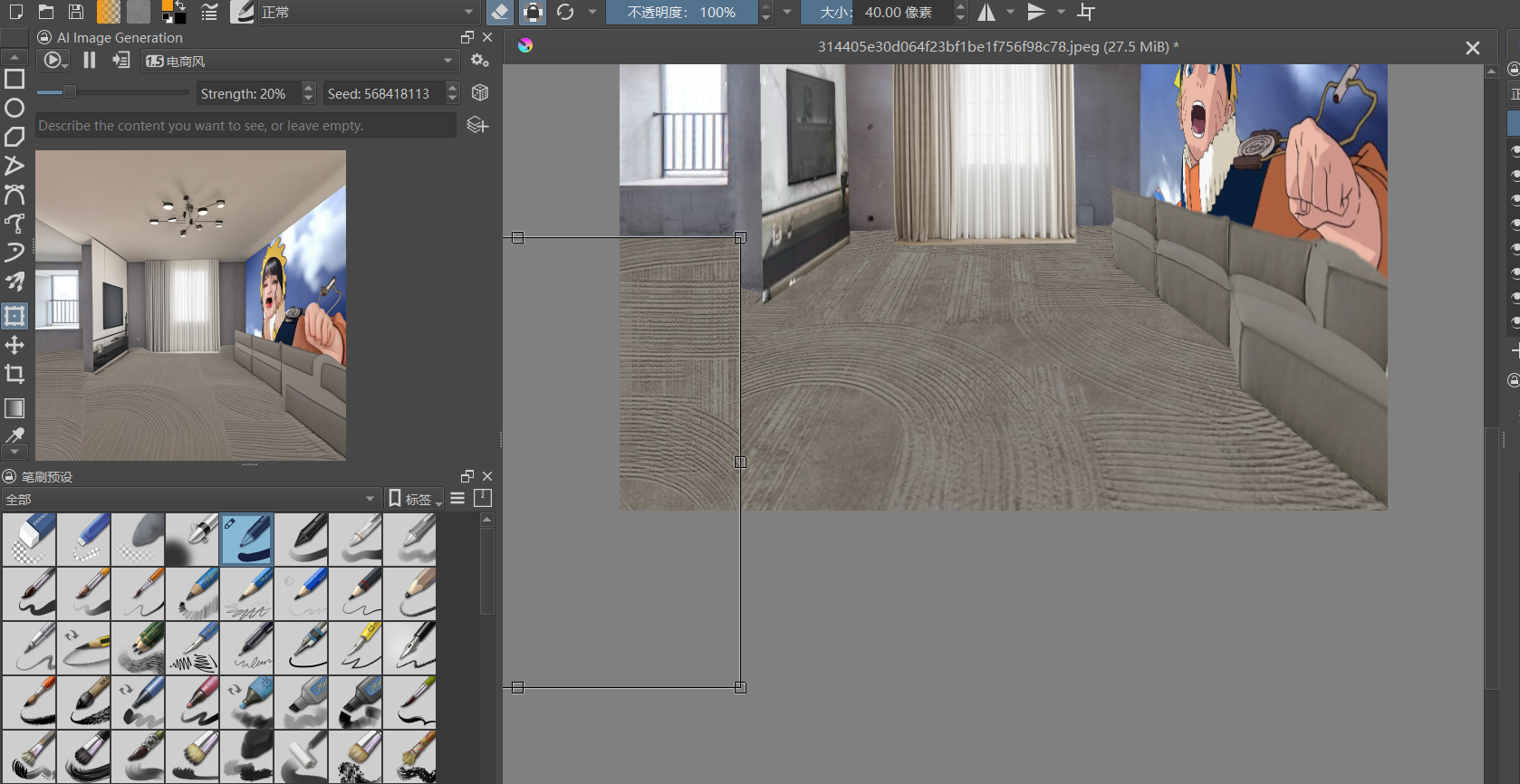
Task: Select the Gradient tool
Action: (x=14, y=408)
